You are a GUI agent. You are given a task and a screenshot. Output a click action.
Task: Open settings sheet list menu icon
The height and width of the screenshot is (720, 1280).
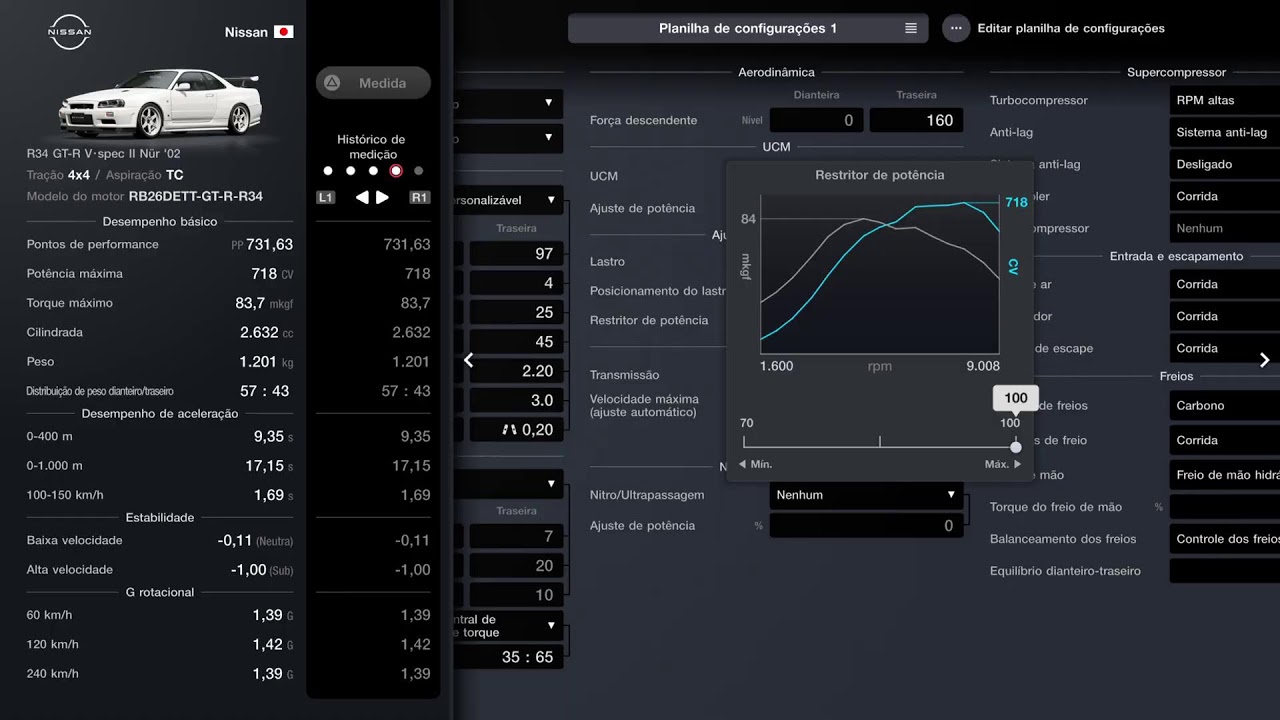[x=911, y=28]
